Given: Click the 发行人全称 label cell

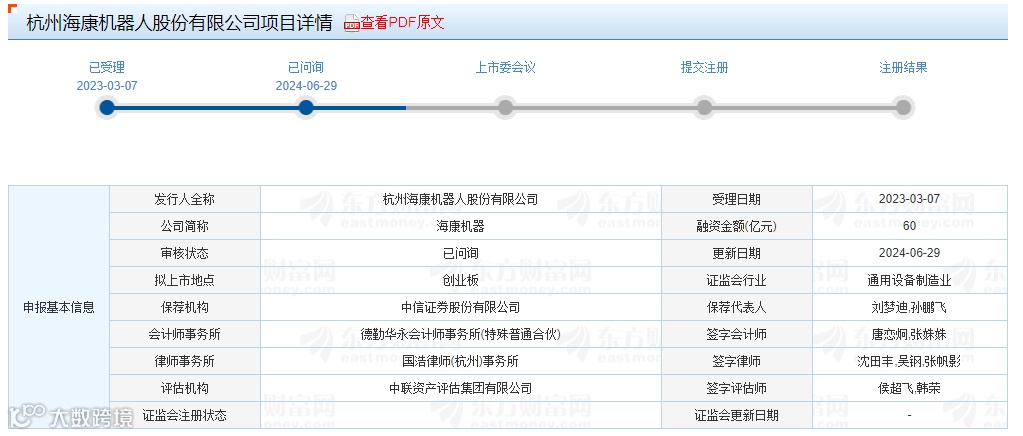Looking at the screenshot, I should pos(185,199).
